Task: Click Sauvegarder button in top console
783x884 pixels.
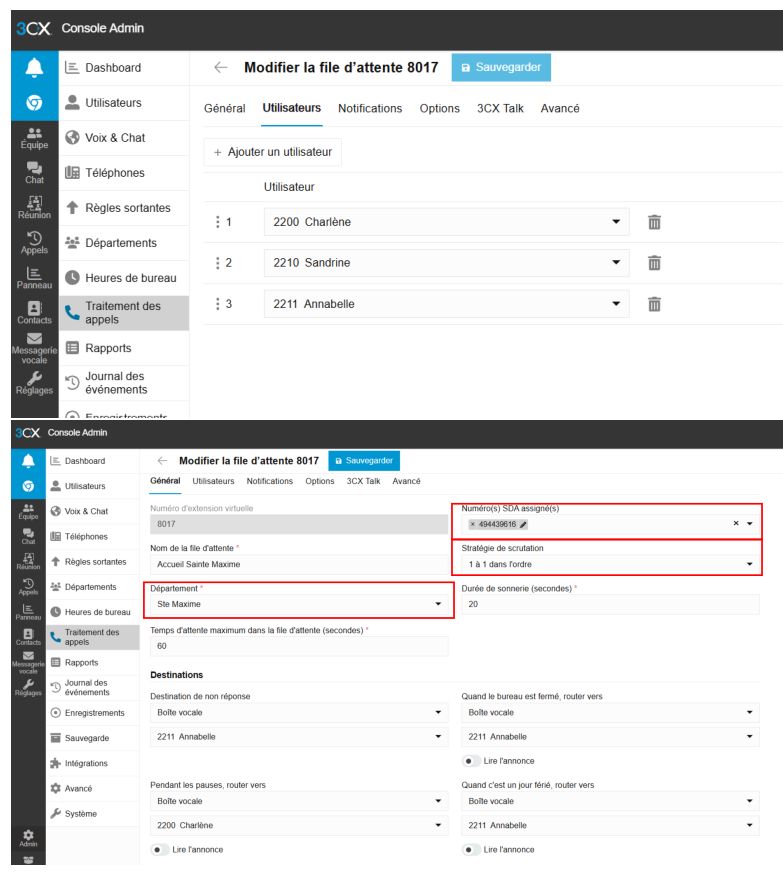Action: [x=501, y=68]
